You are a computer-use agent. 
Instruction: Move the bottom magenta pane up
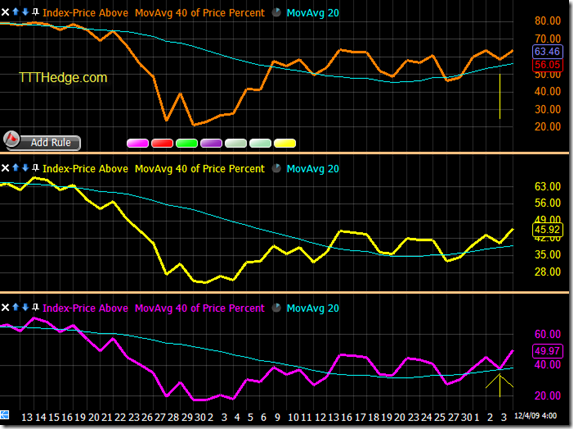point(16,307)
